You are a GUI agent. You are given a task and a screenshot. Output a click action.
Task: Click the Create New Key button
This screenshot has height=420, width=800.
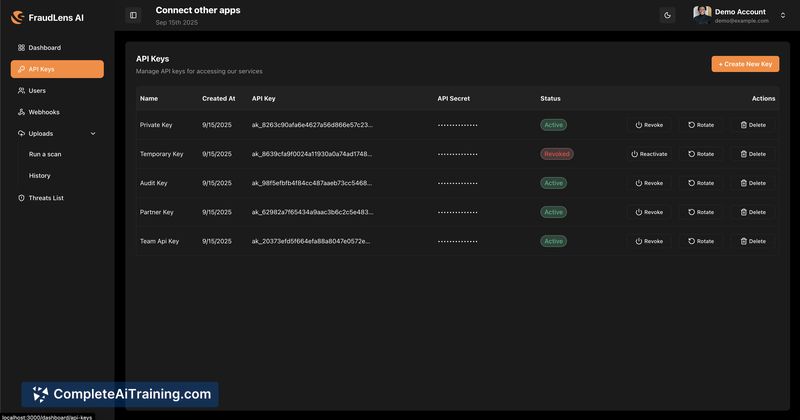coord(745,64)
